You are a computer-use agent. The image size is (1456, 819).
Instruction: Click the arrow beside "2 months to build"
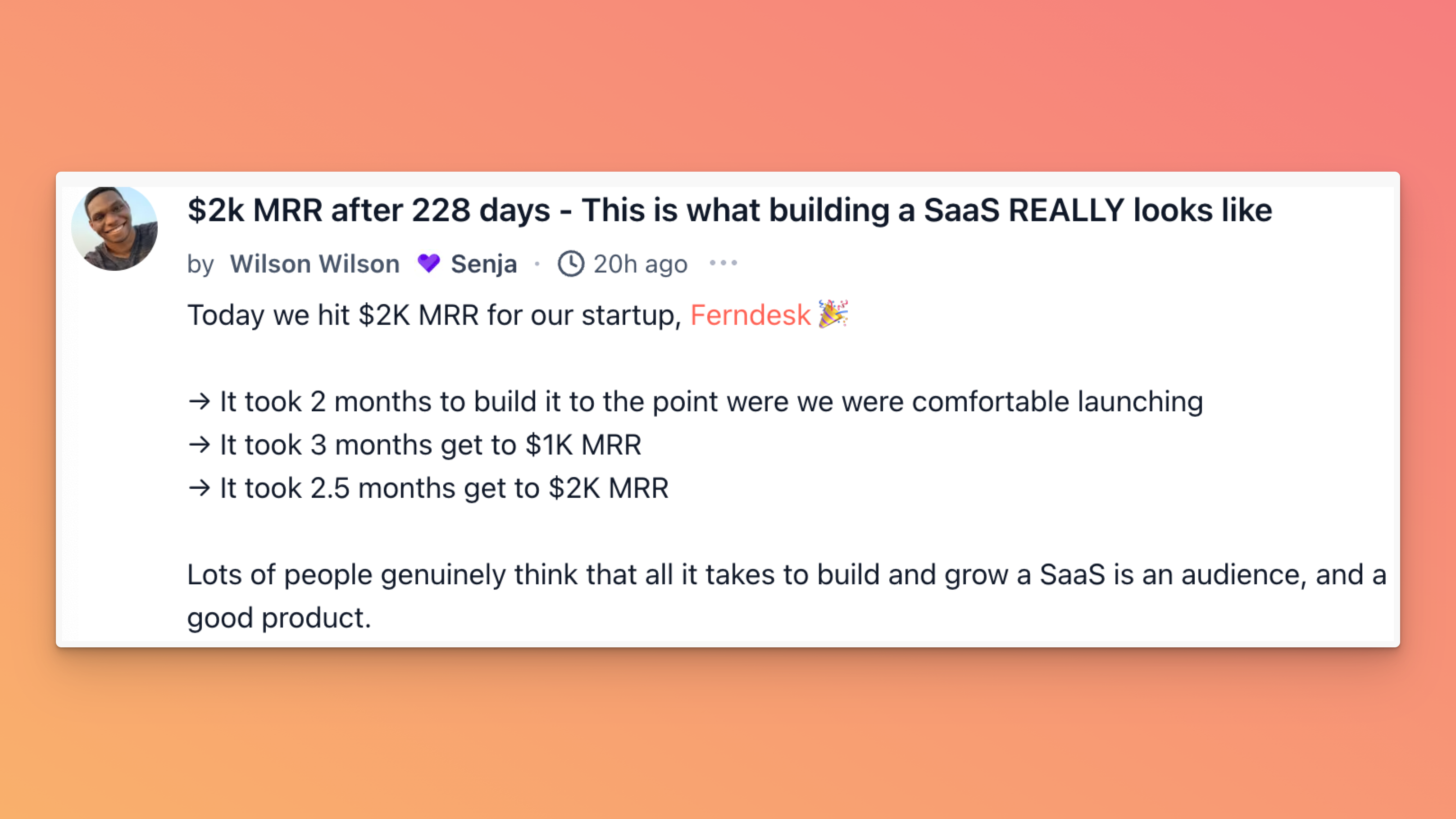click(x=199, y=402)
